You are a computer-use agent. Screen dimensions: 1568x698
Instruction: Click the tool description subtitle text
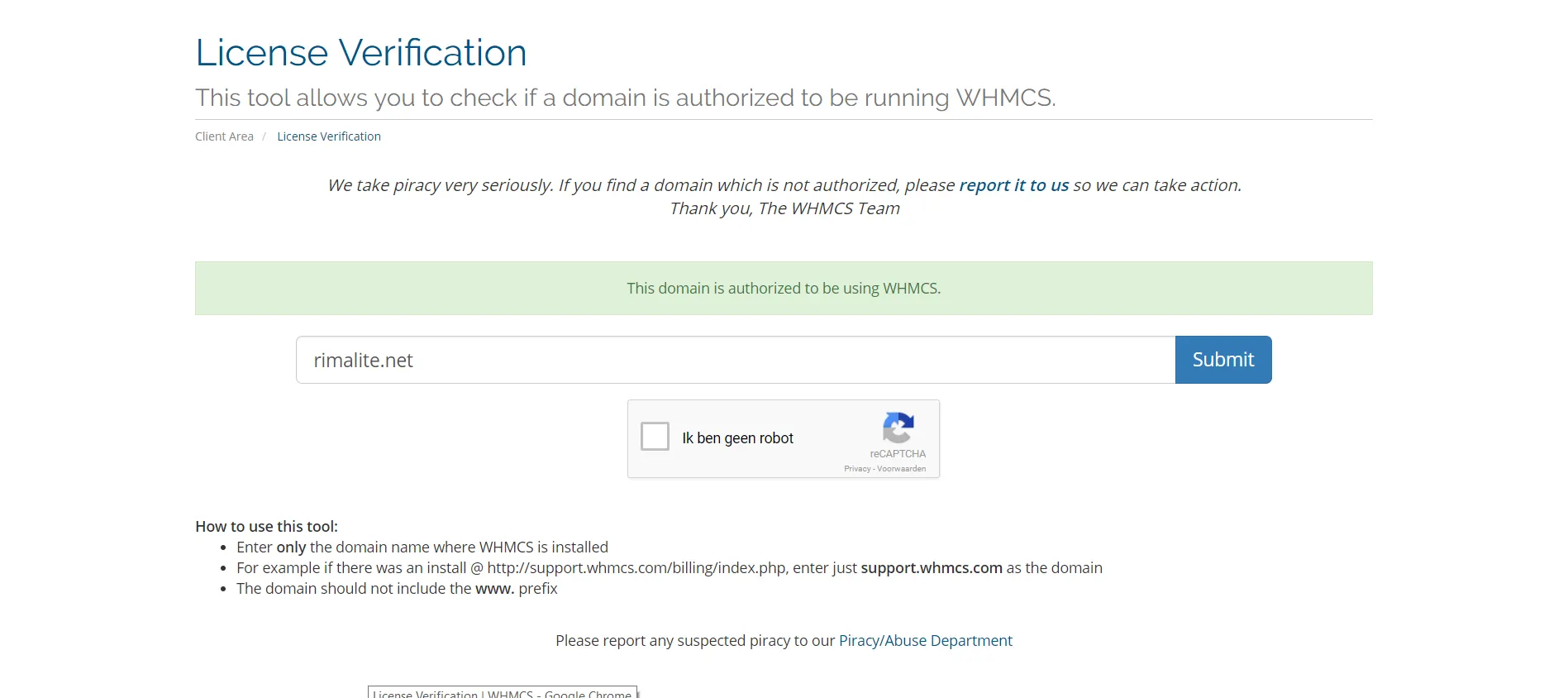point(626,98)
